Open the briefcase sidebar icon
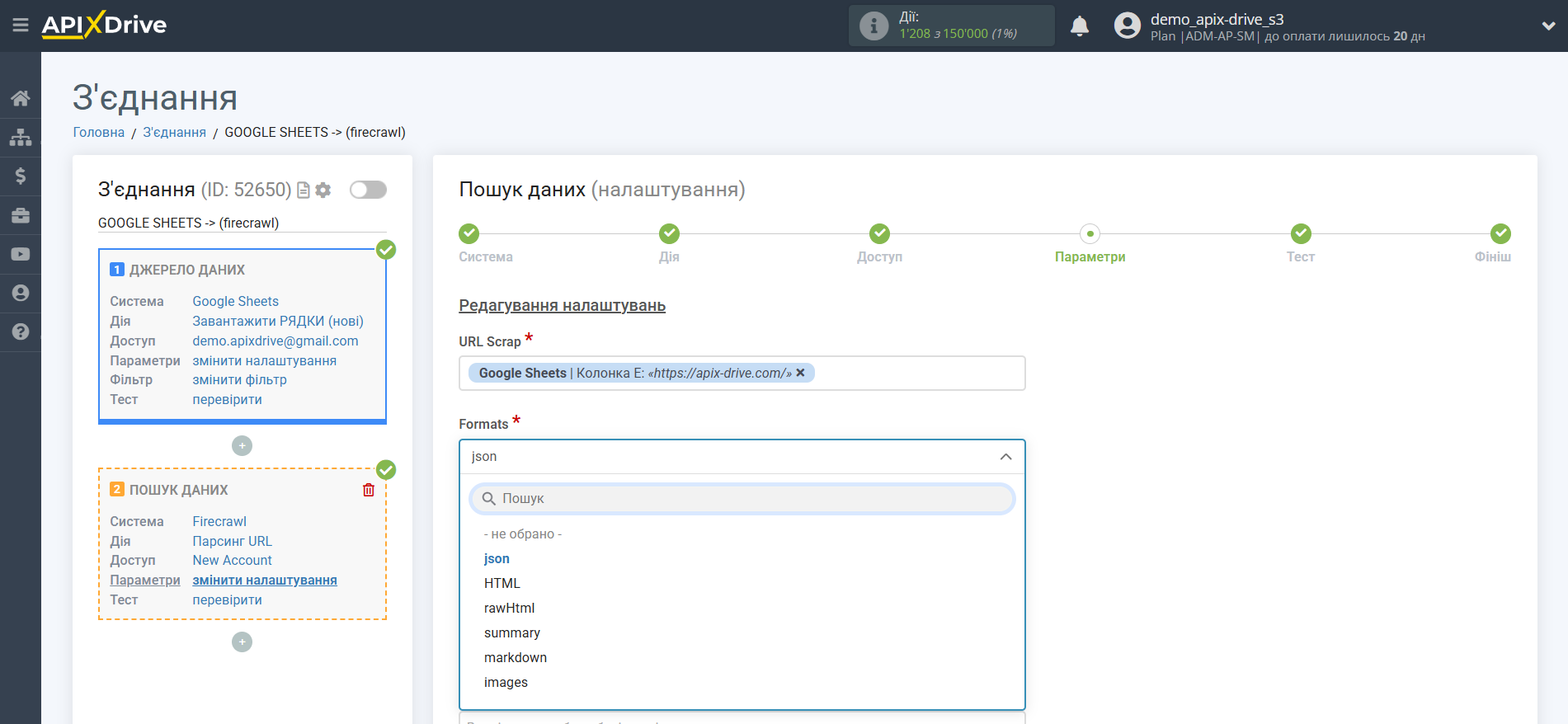This screenshot has height=724, width=1568. click(x=21, y=215)
